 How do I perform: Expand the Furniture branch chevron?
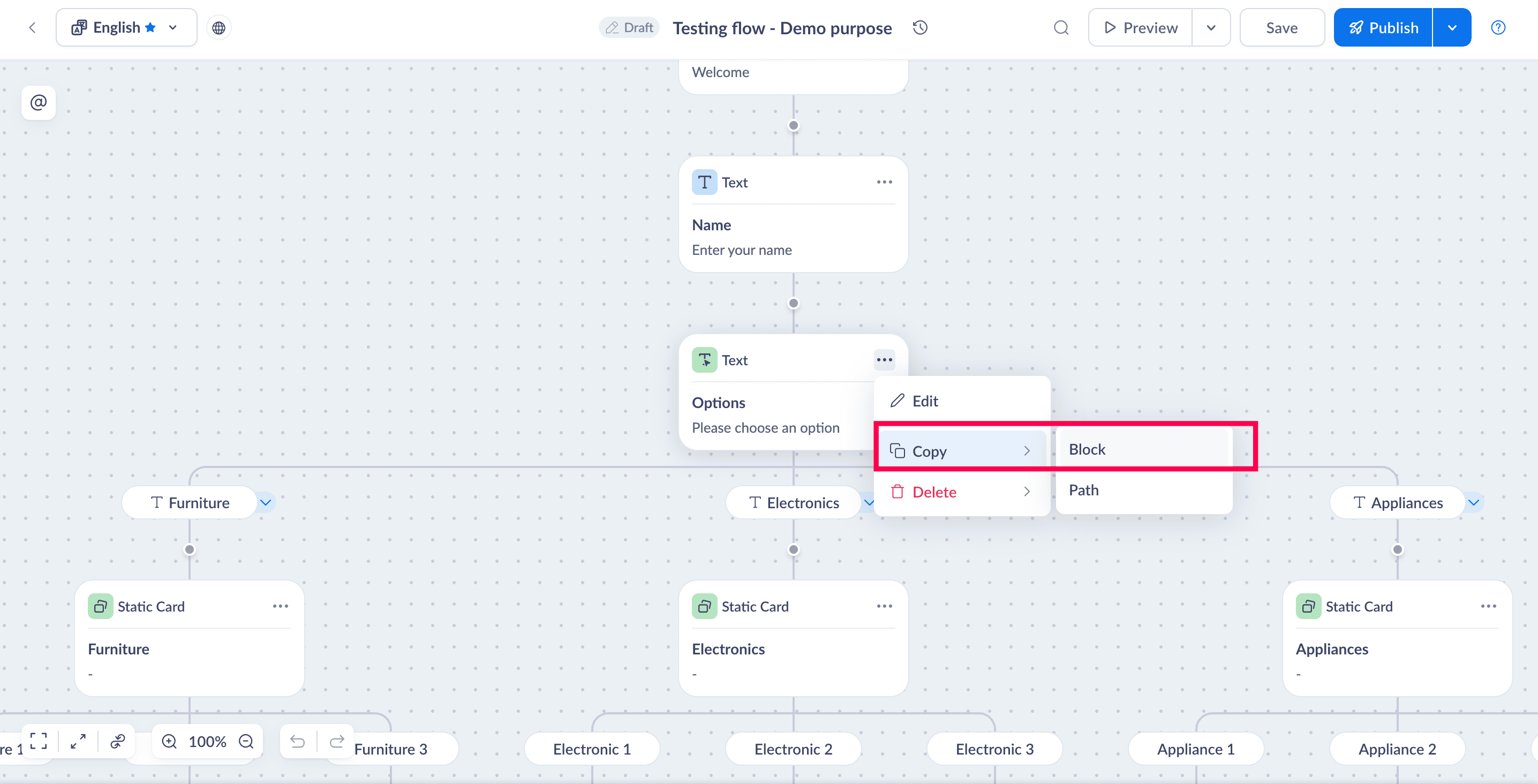click(266, 502)
